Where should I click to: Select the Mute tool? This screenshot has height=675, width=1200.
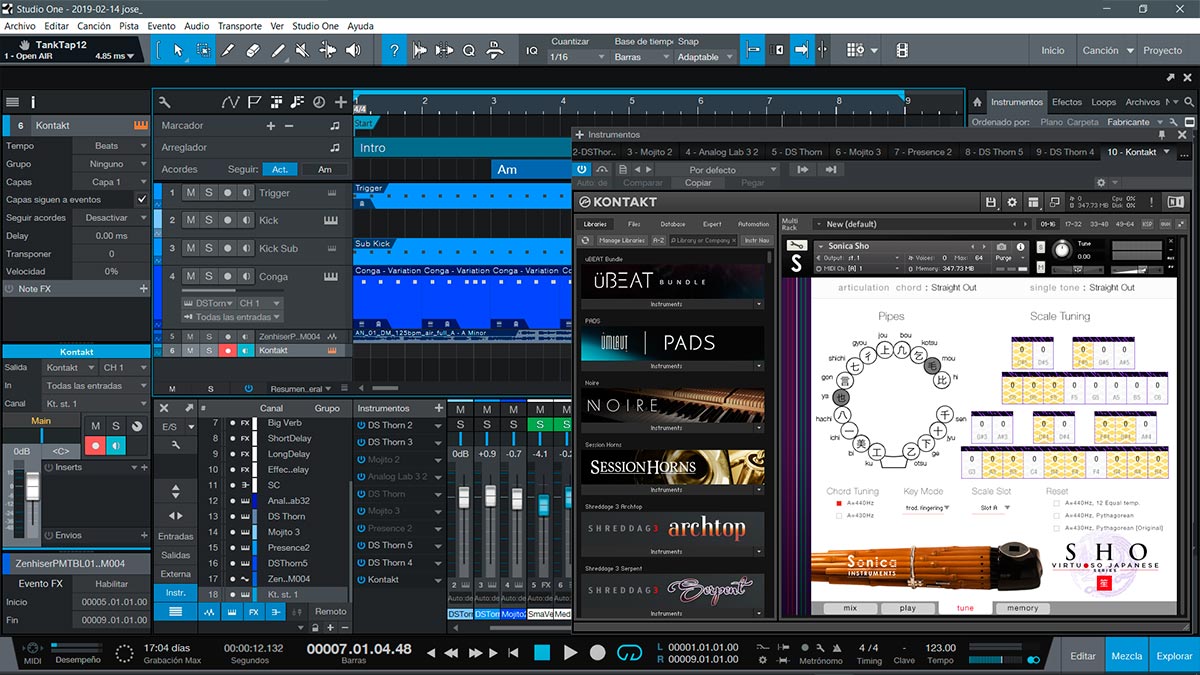[x=303, y=50]
